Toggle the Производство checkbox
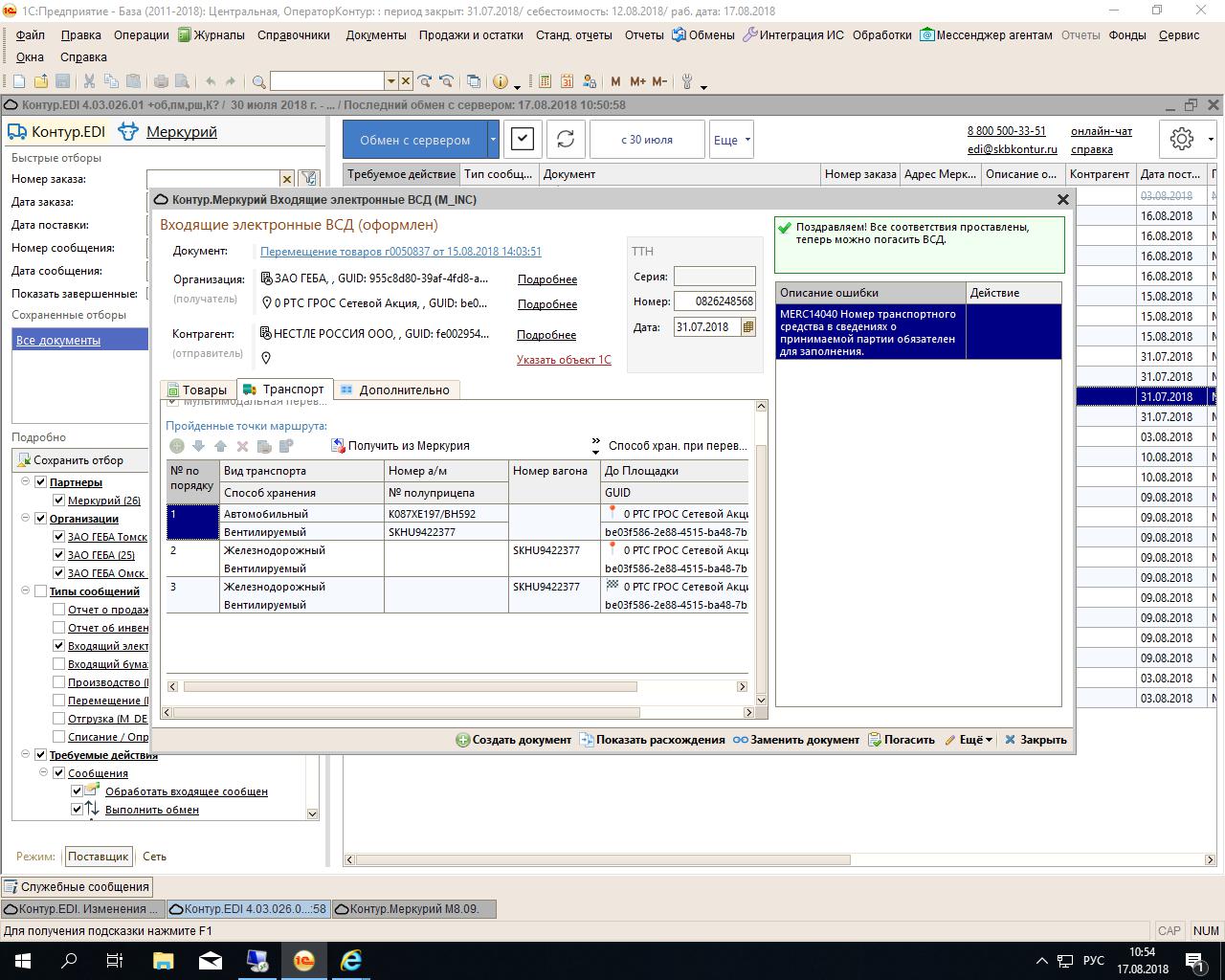This screenshot has height=980, width=1225. [x=58, y=682]
